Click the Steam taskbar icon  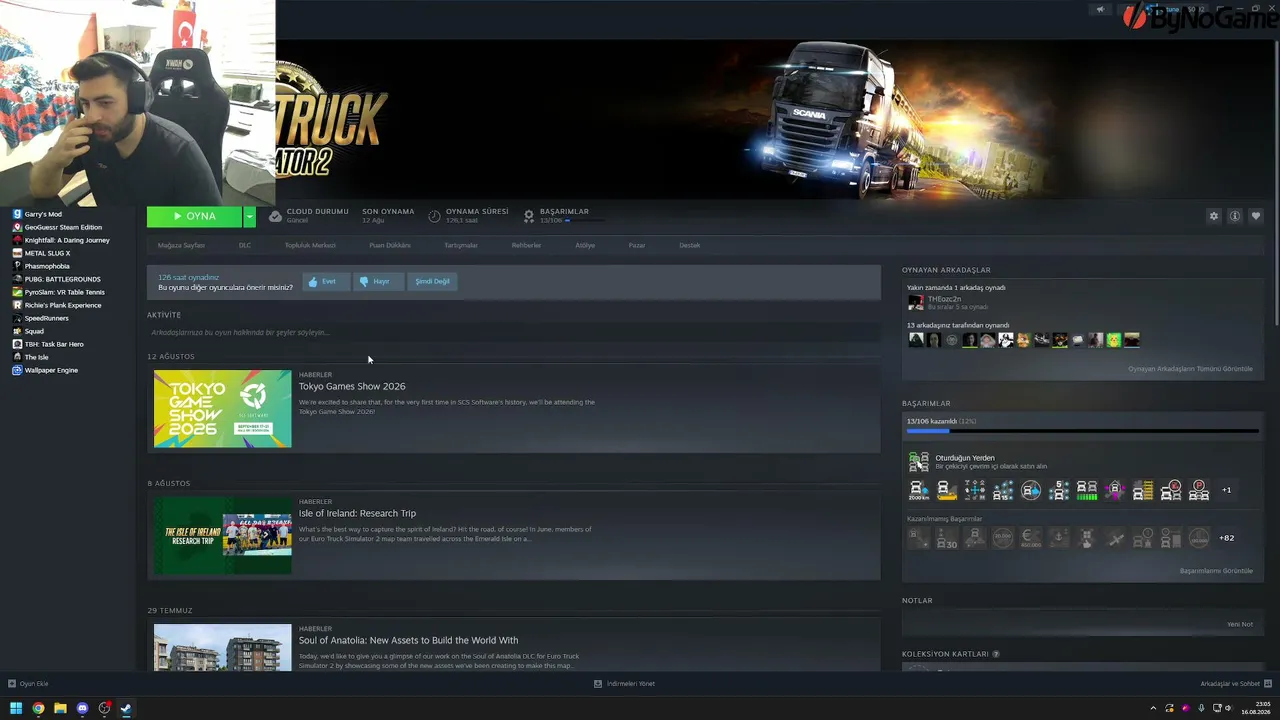click(126, 708)
